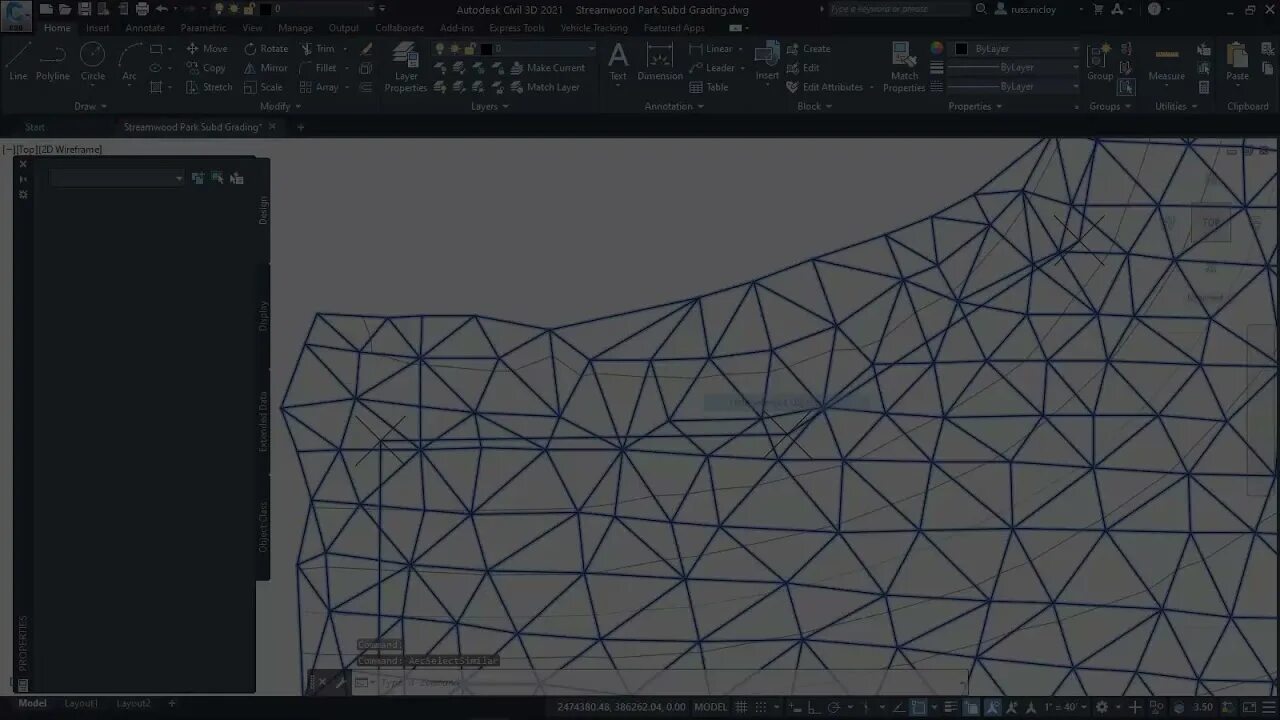Open the Insert block tool
Viewport: 1280px width, 720px height.
[x=767, y=62]
